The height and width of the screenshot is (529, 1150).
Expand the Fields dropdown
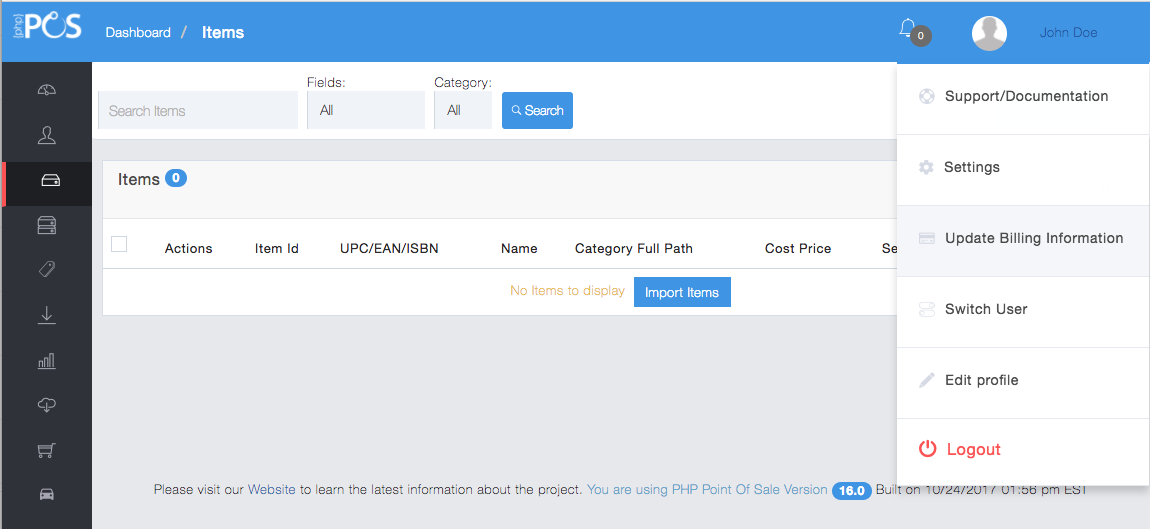pos(365,110)
